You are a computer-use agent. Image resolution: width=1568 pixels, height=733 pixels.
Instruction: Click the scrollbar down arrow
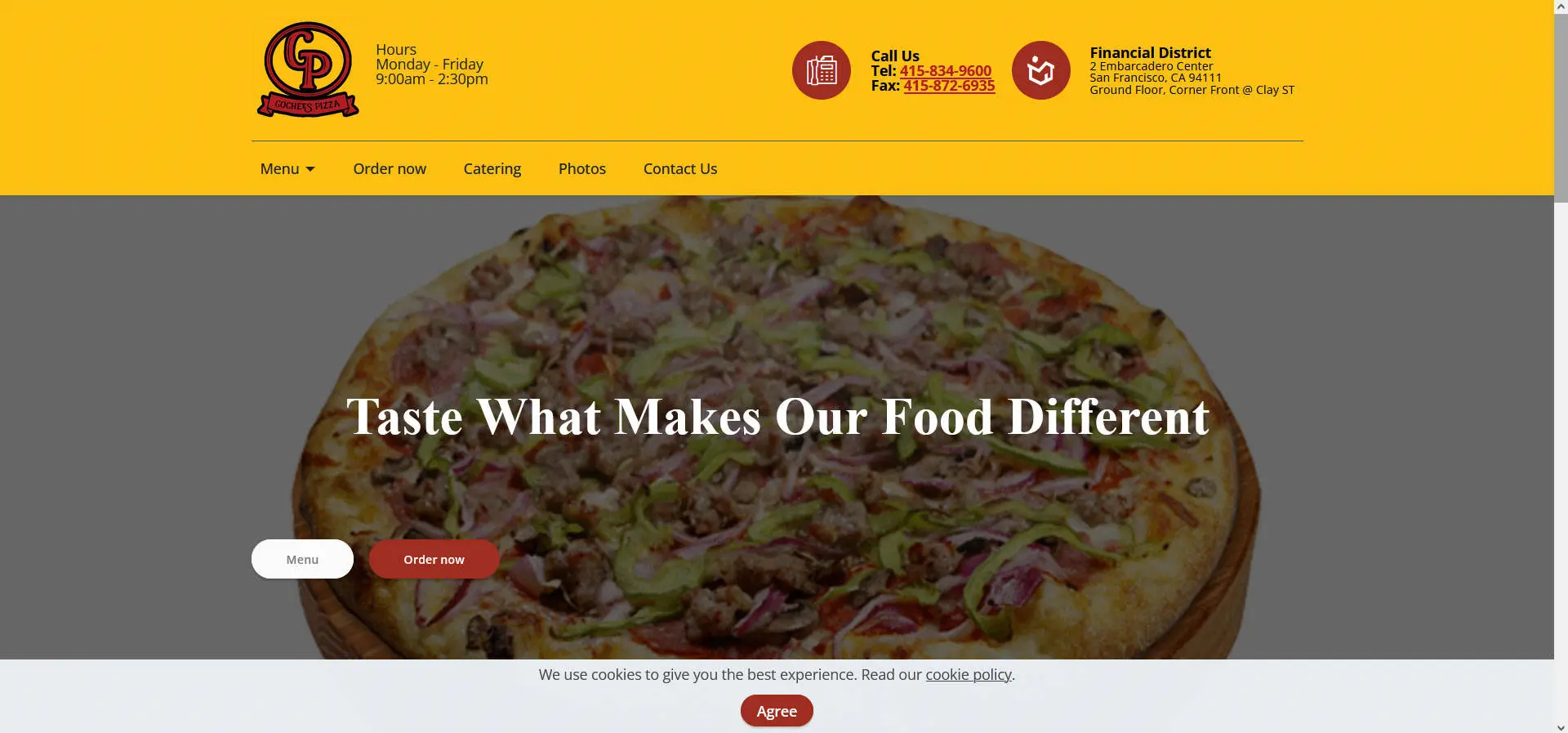click(x=1561, y=726)
